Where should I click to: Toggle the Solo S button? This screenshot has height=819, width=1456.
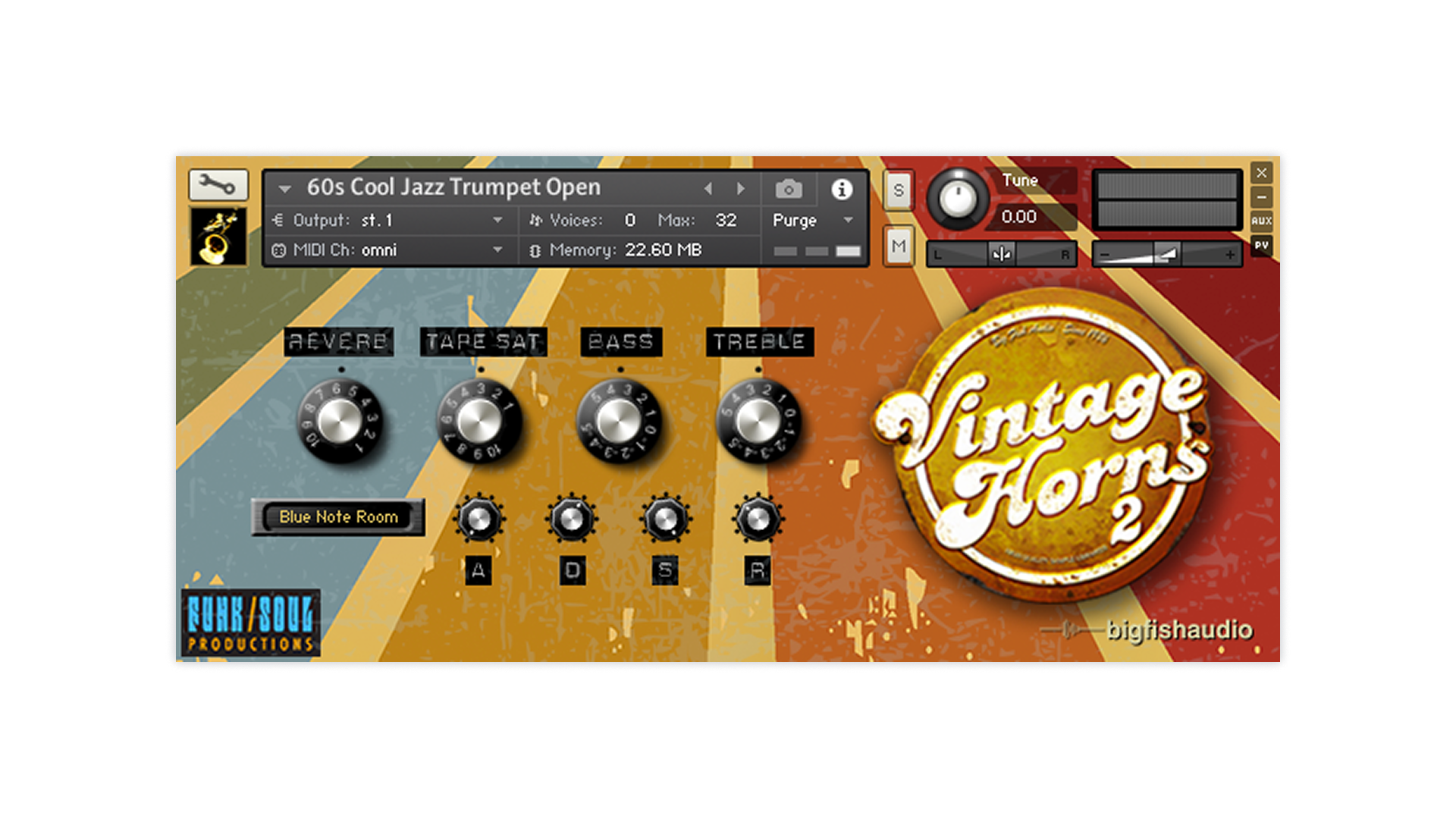[899, 190]
